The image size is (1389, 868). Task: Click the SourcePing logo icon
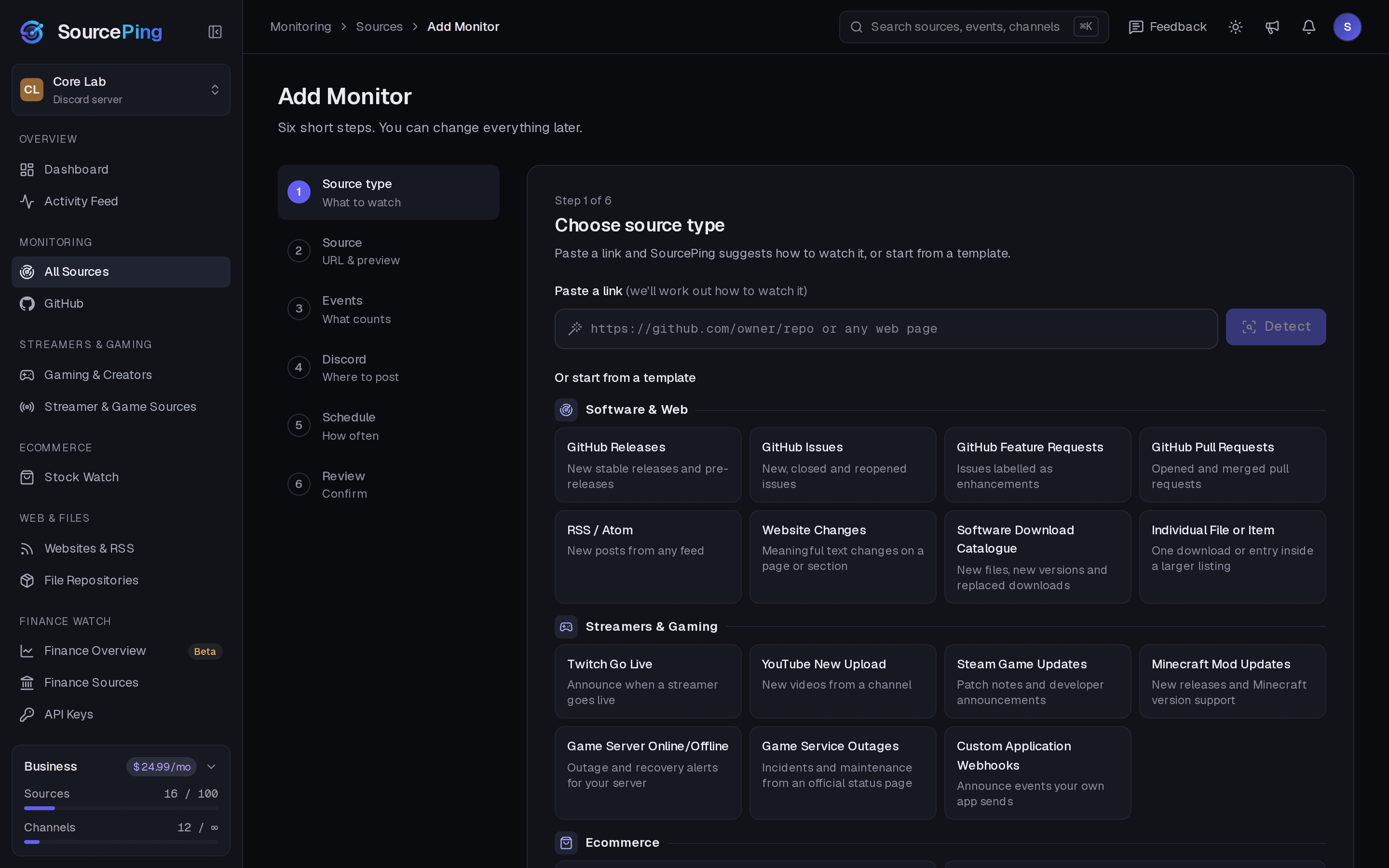(32, 31)
